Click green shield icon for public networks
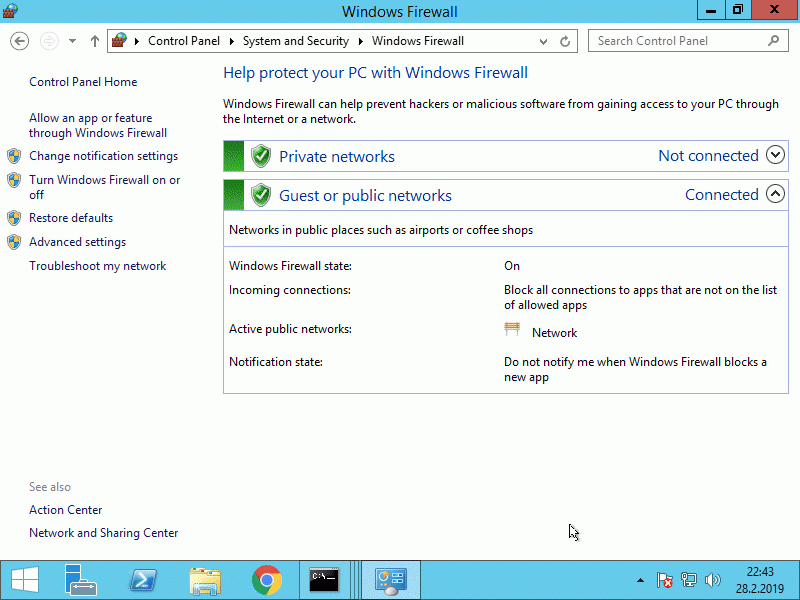This screenshot has width=800, height=600. 261,195
